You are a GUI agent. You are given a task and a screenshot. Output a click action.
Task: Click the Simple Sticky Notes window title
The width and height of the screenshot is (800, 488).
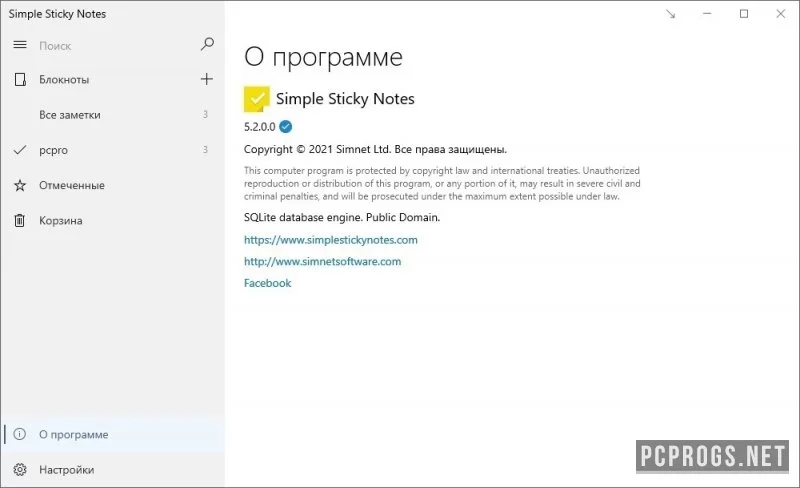pyautogui.click(x=57, y=14)
